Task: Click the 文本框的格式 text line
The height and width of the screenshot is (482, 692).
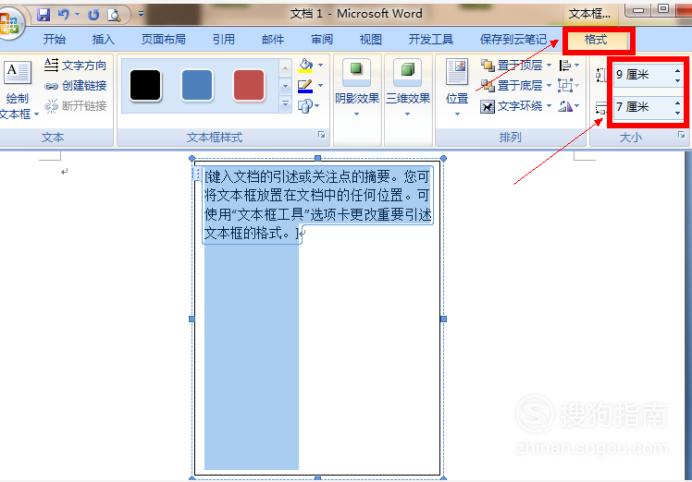Action: coord(252,233)
